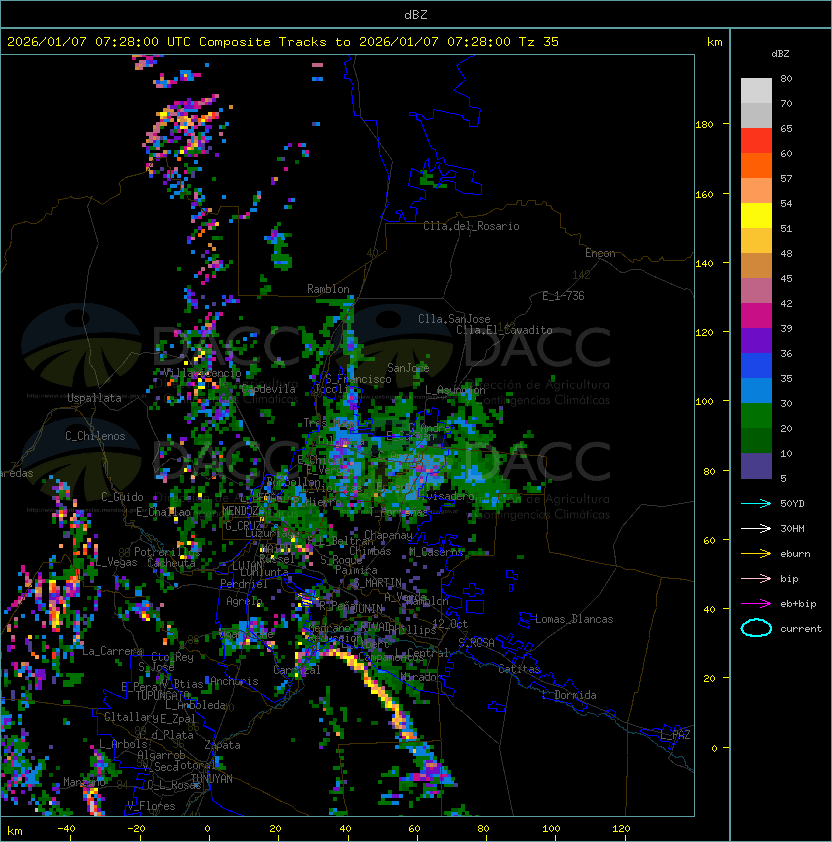The image size is (832, 842).
Task: Select the light gray 70-80 dBZ swatch
Action: 756,90
